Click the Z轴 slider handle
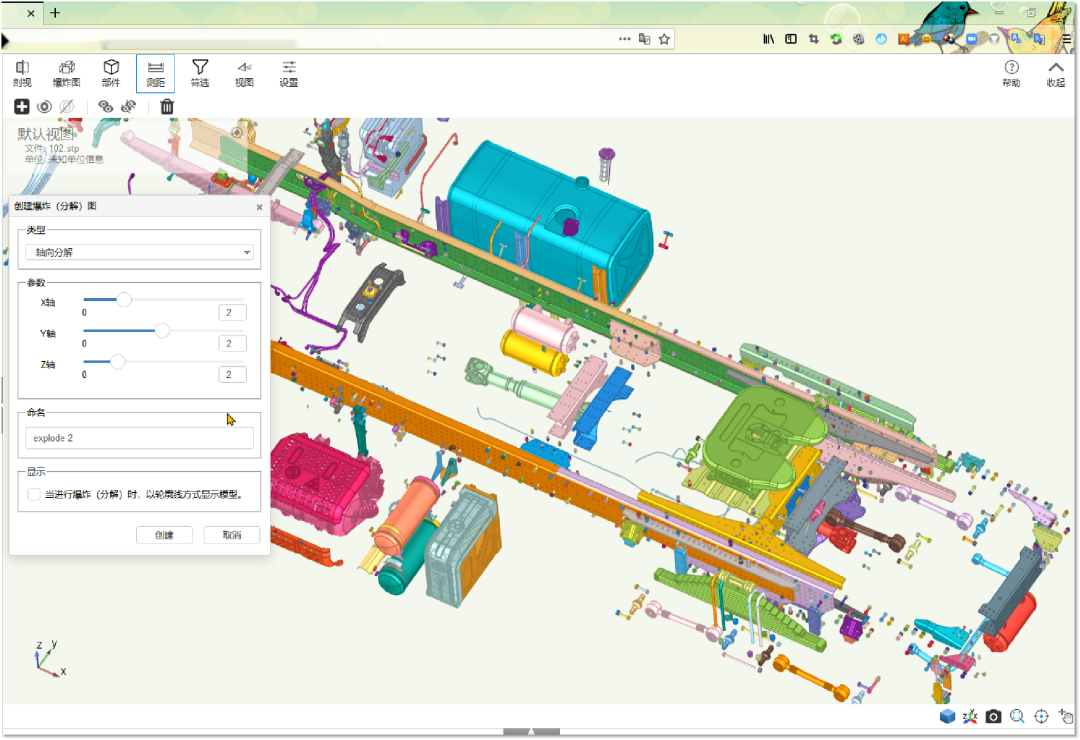Image resolution: width=1080 pixels, height=740 pixels. pos(118,362)
